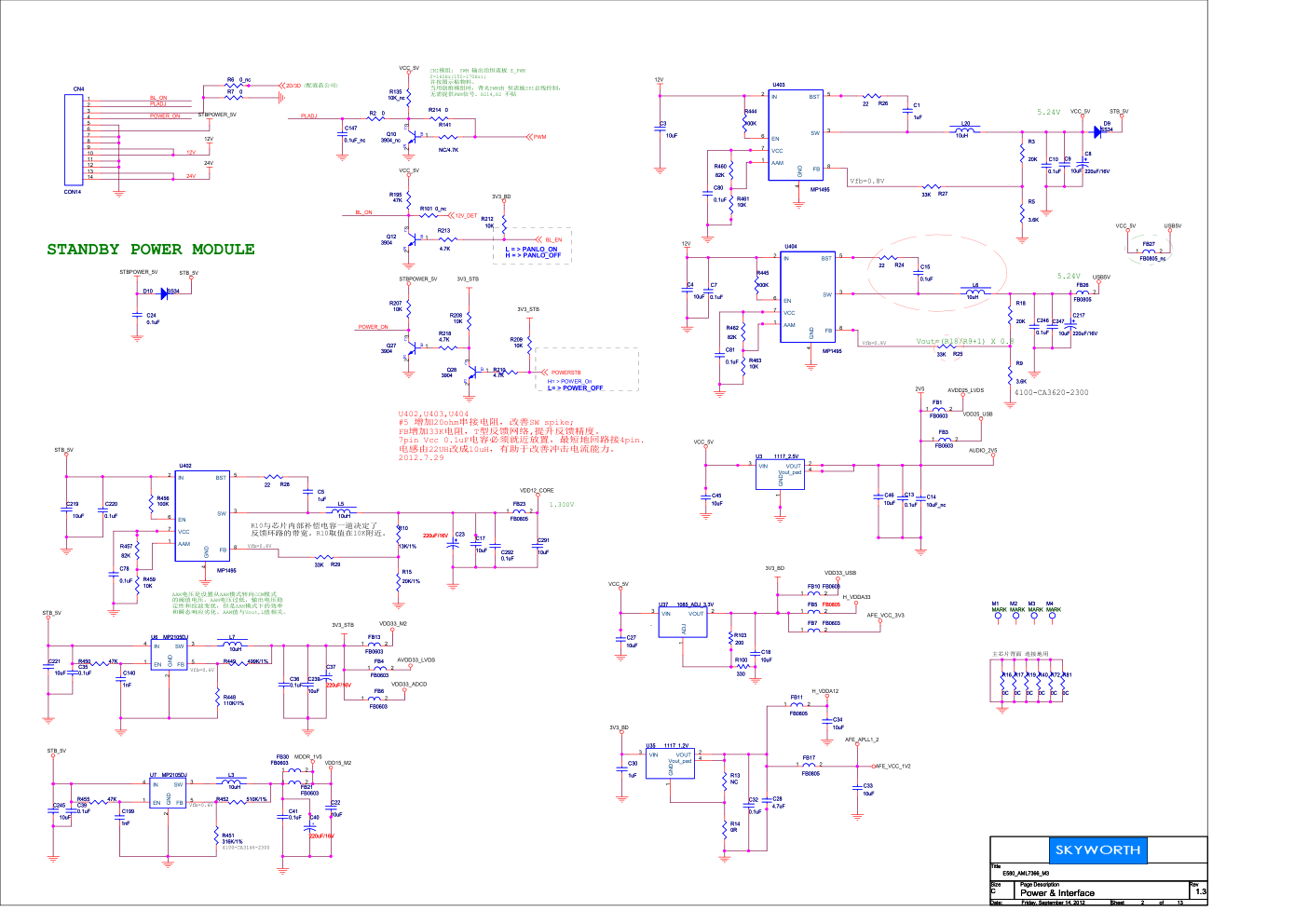Select connector reference CN4

tap(78, 89)
